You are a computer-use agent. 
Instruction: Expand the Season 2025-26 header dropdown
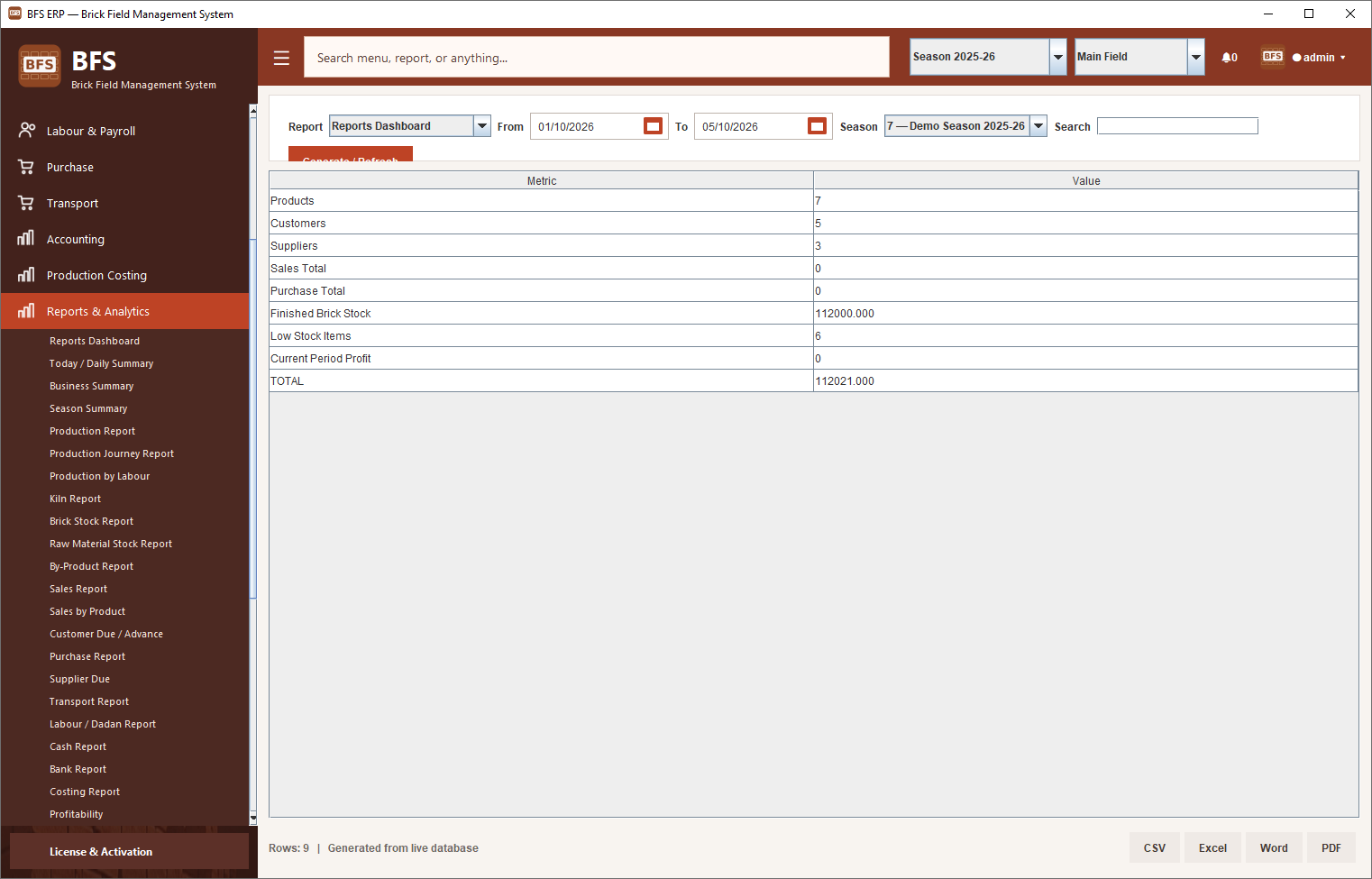(1058, 57)
